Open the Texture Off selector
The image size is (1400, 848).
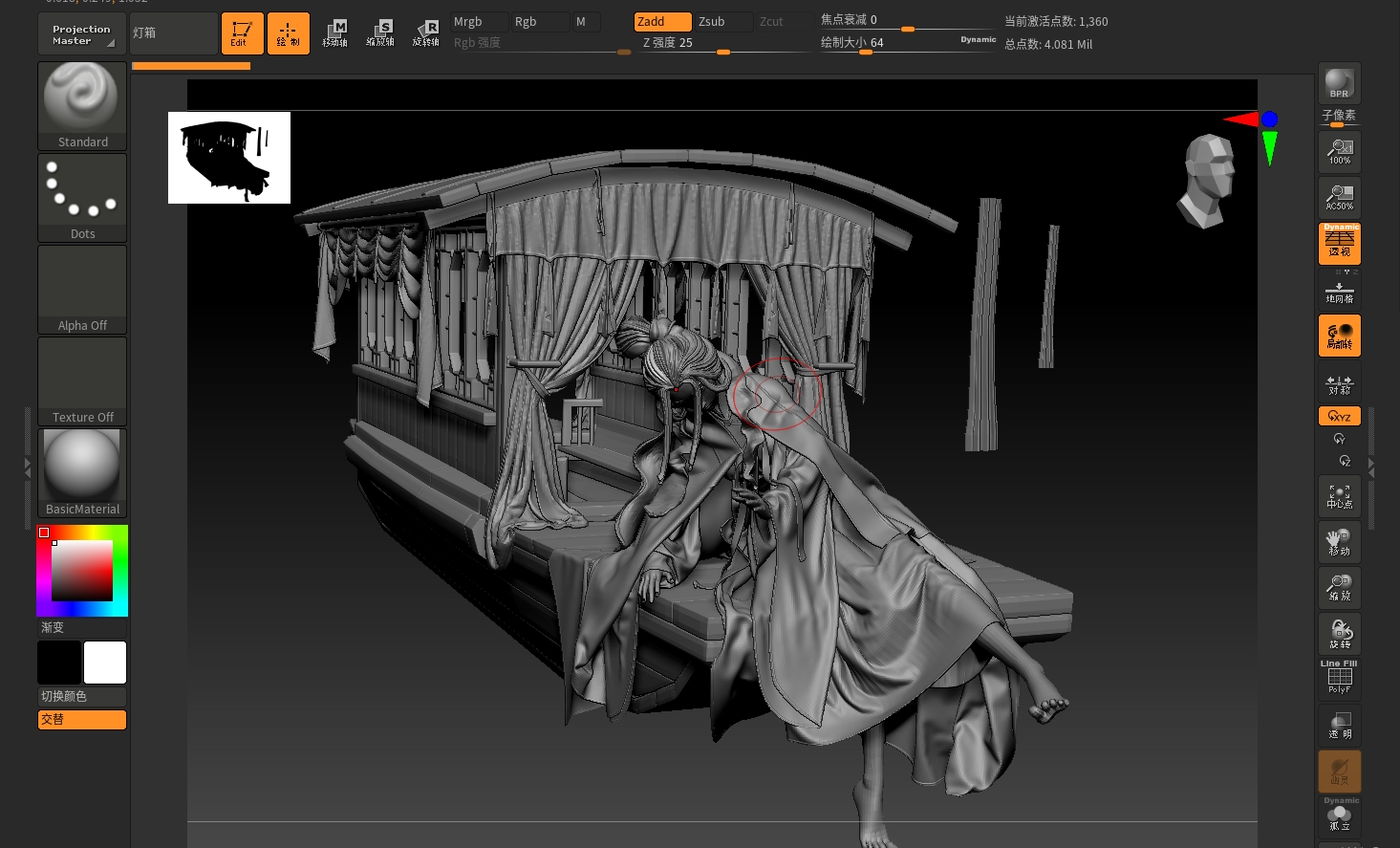click(82, 381)
